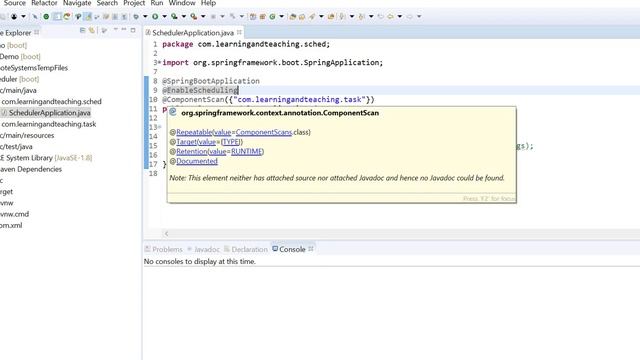
Task: Click the red-green refresh toolbar icon
Action: [x=67, y=16]
